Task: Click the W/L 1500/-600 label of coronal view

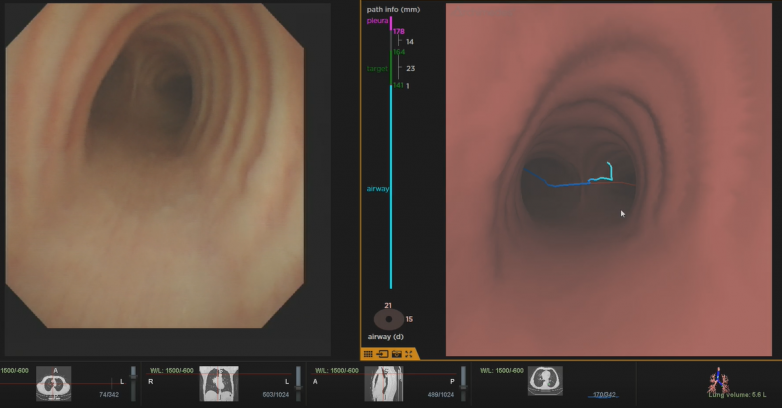Action: click(170, 370)
